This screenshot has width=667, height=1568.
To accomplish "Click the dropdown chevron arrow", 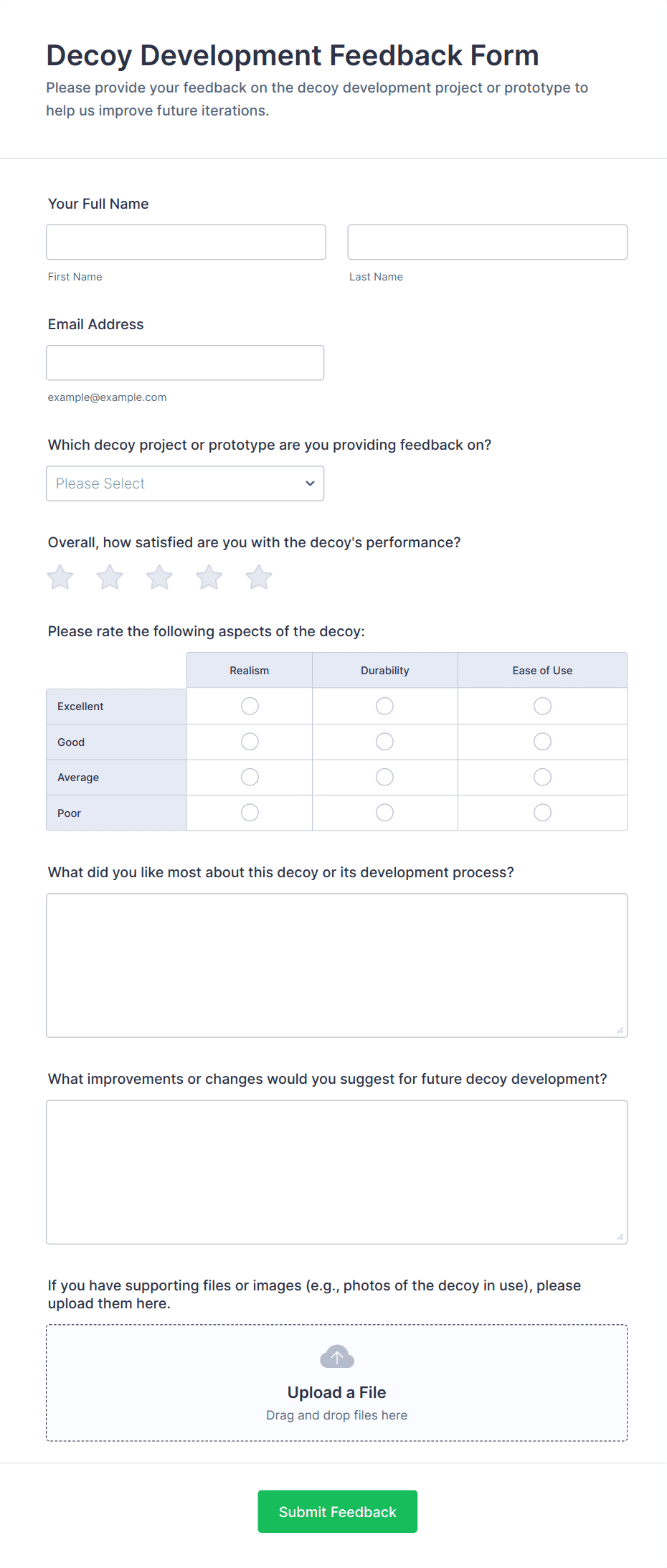I will (310, 483).
